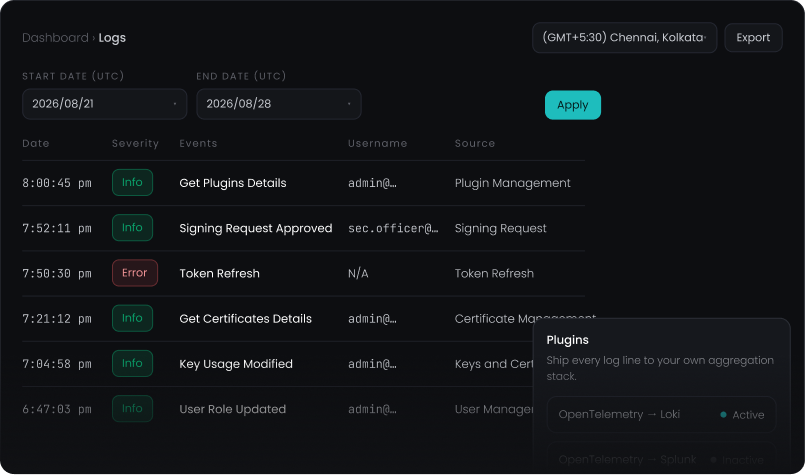
Task: Select the 8:00:45 pm timestamp
Action: (57, 183)
